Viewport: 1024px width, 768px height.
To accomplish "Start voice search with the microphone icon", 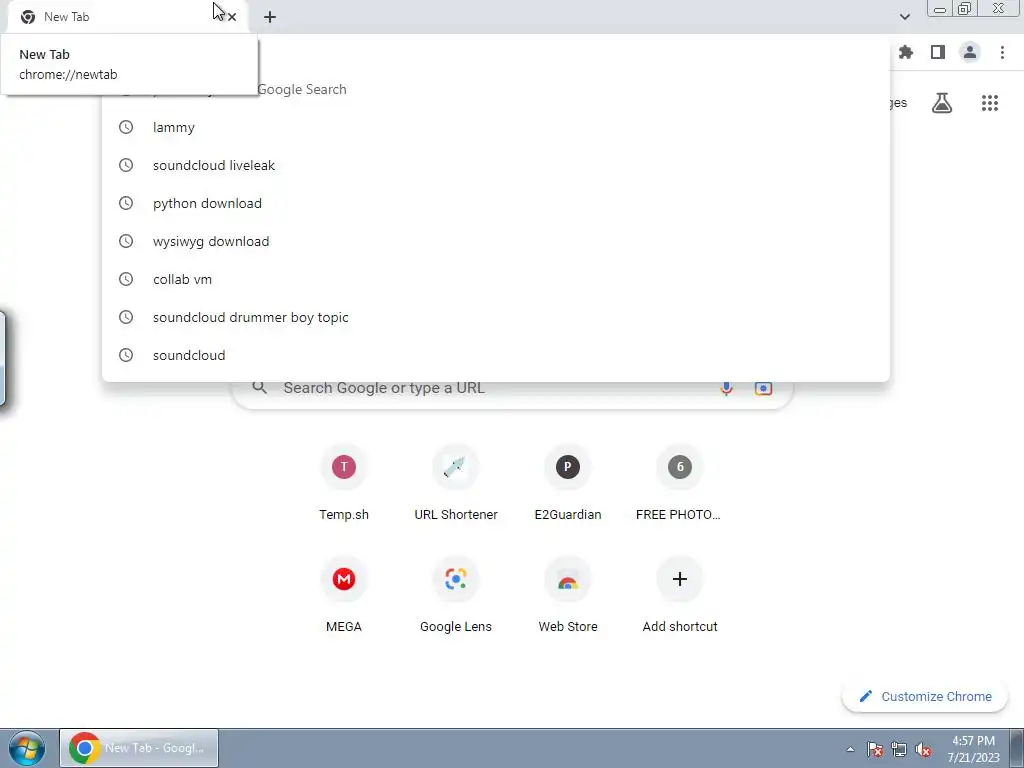I will click(x=726, y=389).
